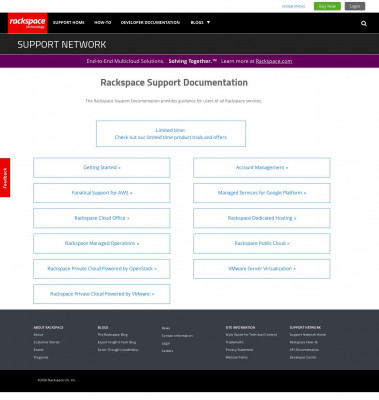The width and height of the screenshot is (379, 400).
Task: Open the limited time product trials box
Action: coord(171,134)
